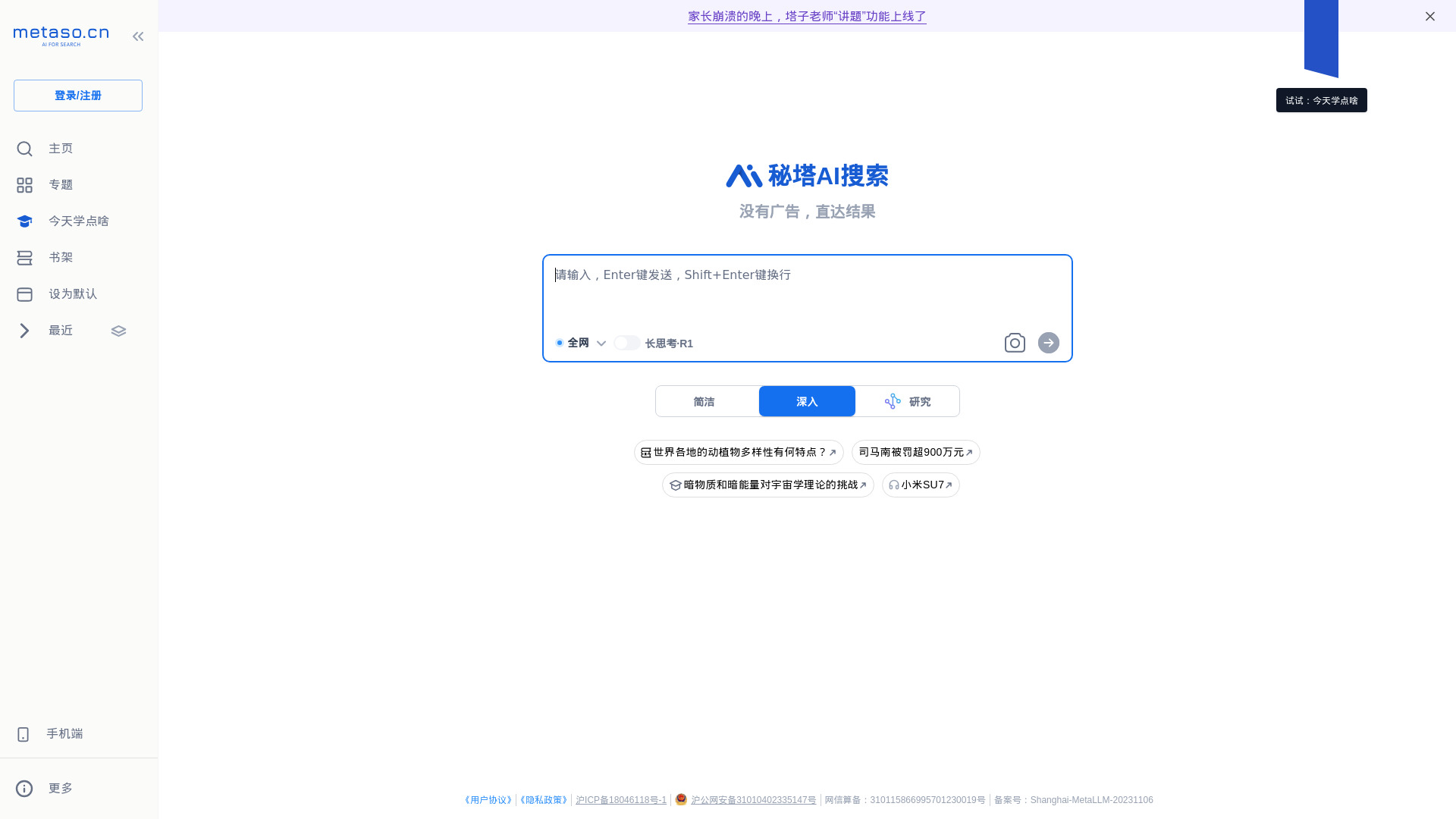Open 今天学点啥 graduation cap icon
Screen dimensions: 1456x819
[x=24, y=221]
